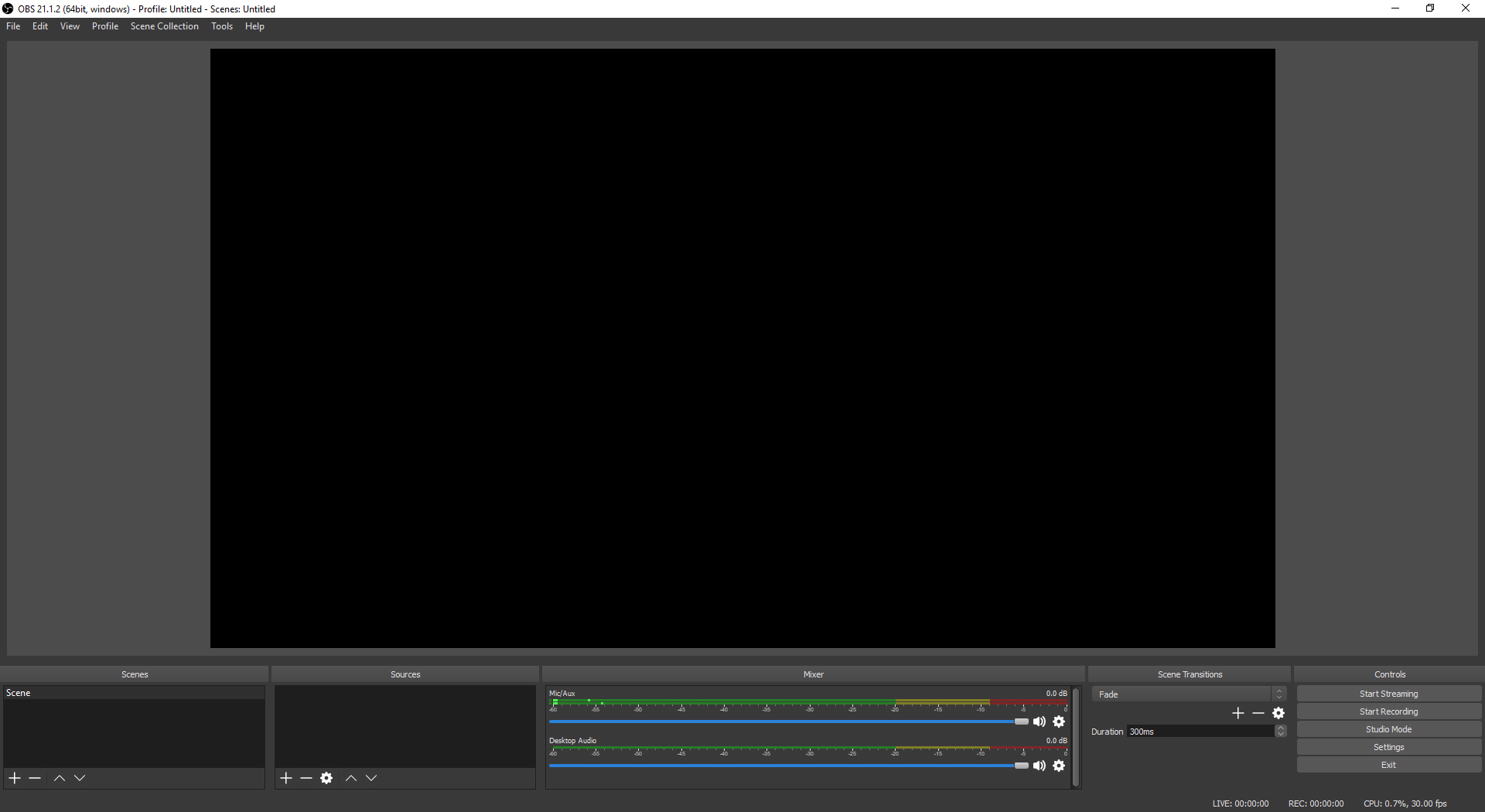This screenshot has height=812, width=1485.
Task: Open the File menu
Action: click(x=13, y=26)
